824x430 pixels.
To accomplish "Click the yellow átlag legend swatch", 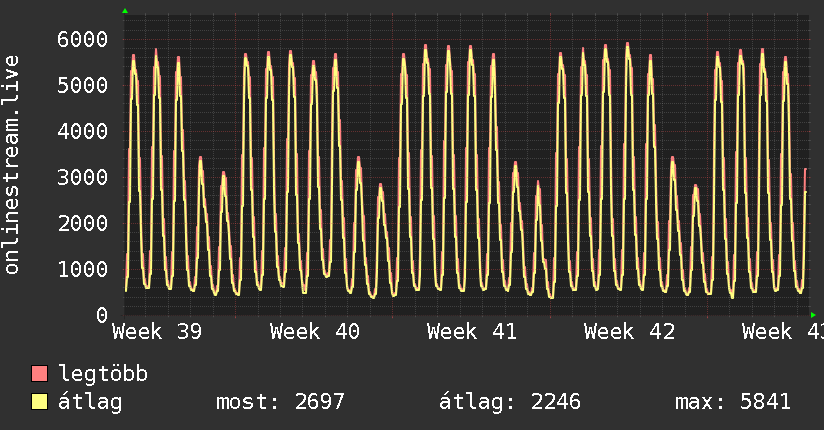I will point(39,401).
